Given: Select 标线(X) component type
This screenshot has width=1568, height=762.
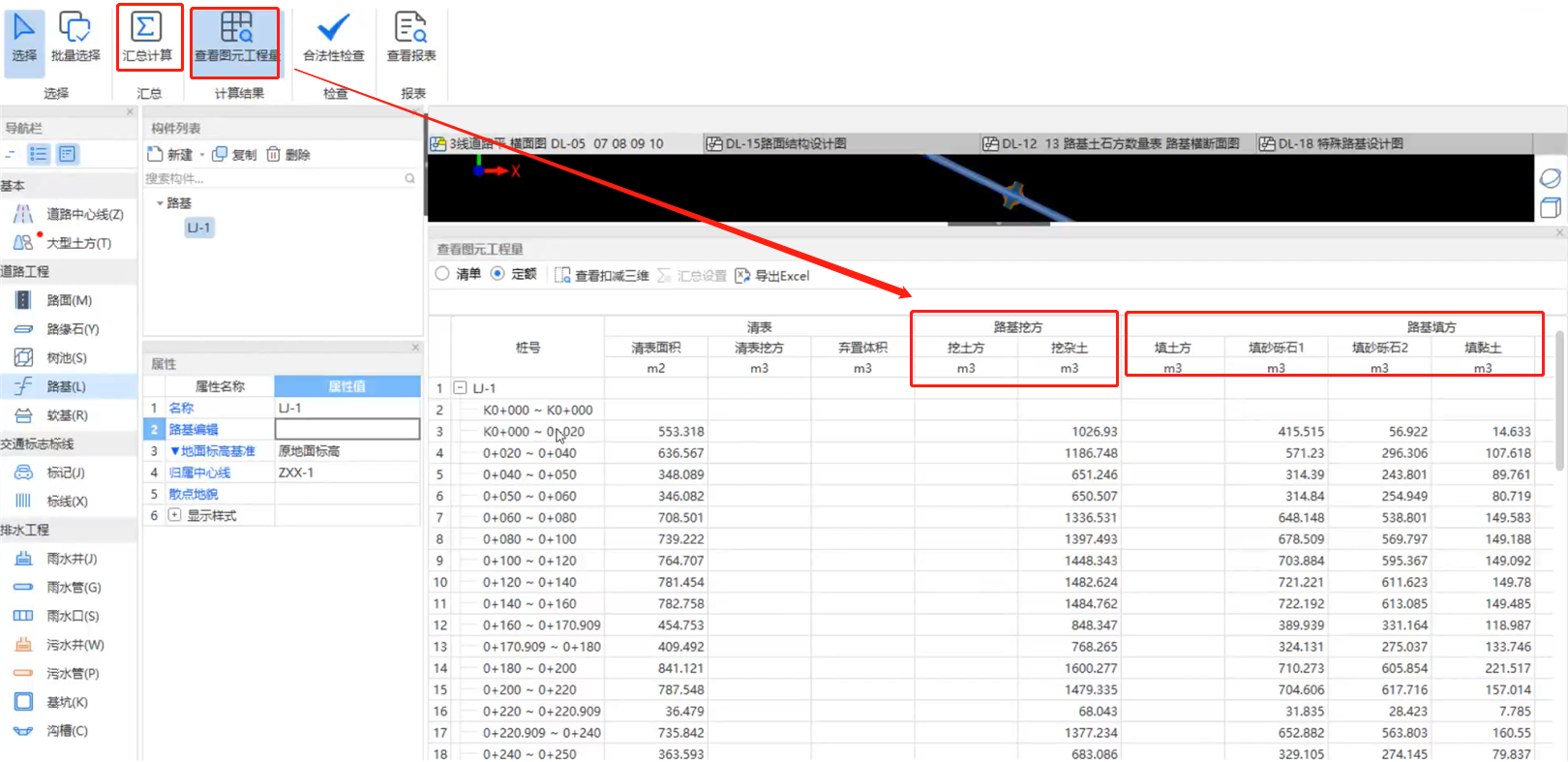Looking at the screenshot, I should pyautogui.click(x=52, y=501).
